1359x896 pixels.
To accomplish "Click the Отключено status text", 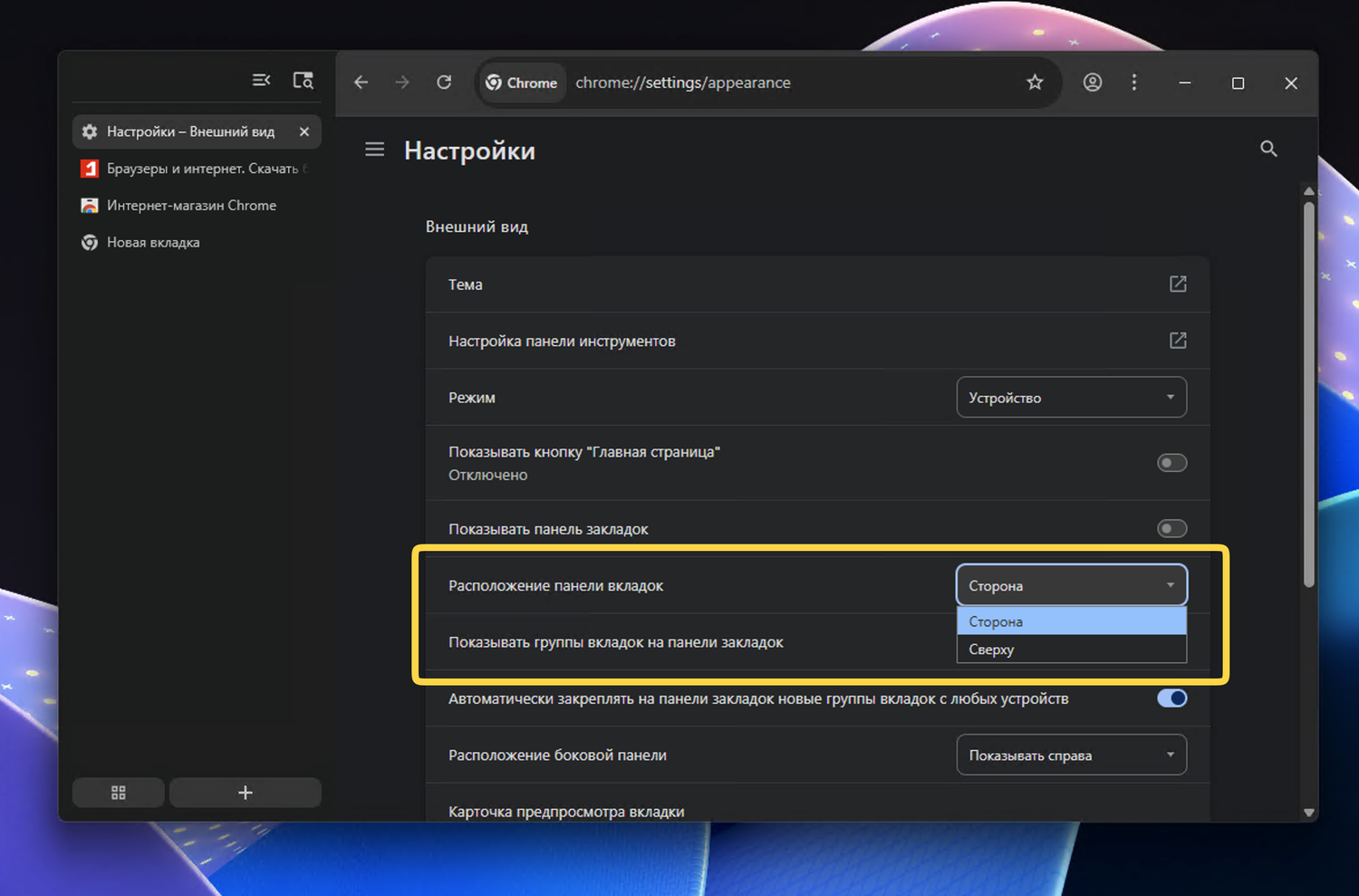I will point(487,475).
